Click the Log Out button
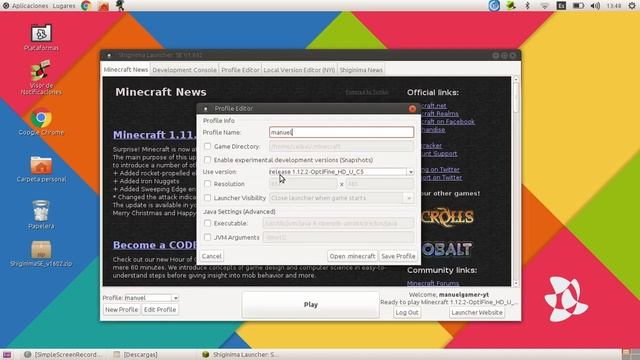The width and height of the screenshot is (640, 360). (407, 313)
